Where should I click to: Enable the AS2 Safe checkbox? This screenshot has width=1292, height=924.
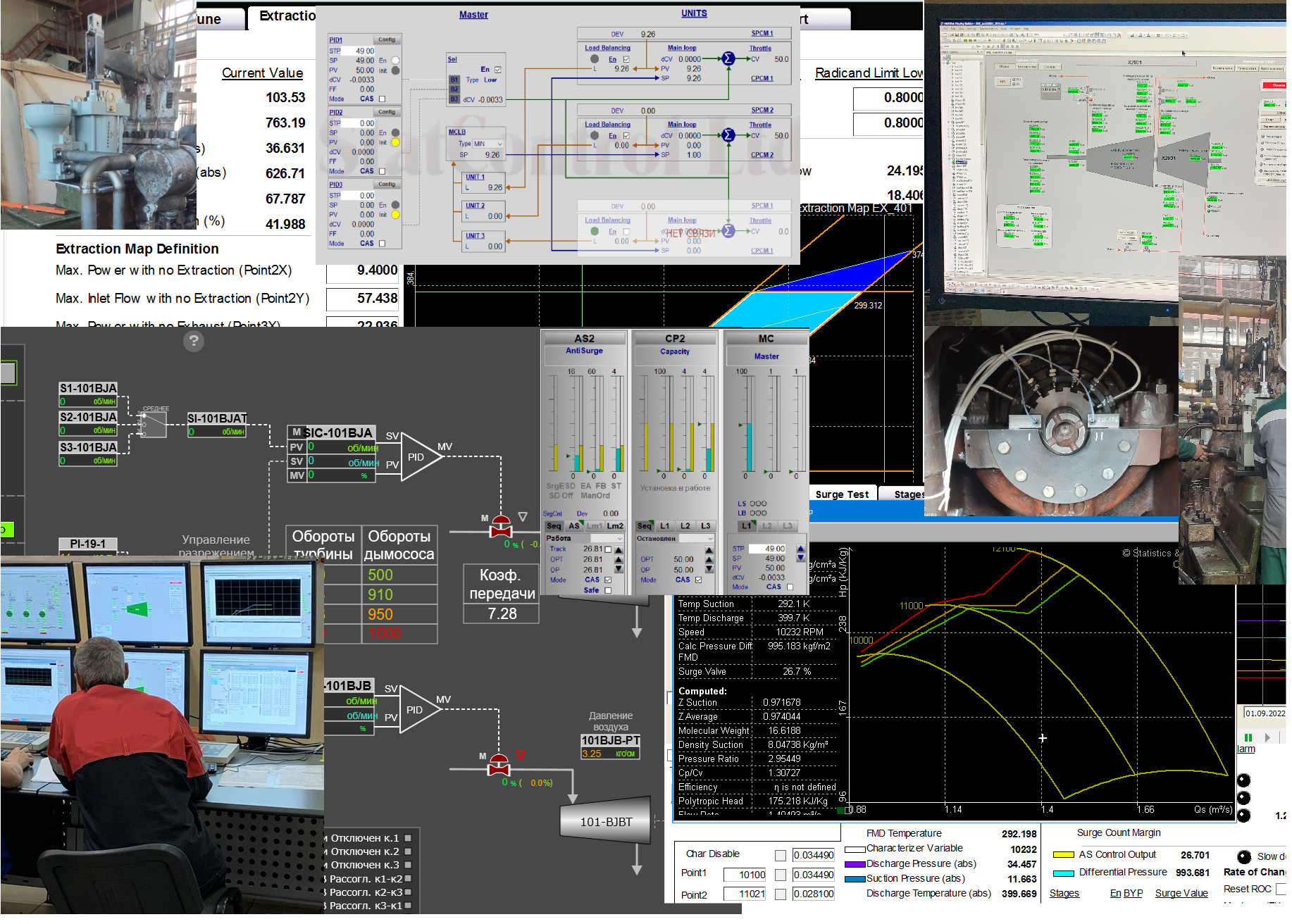click(x=608, y=590)
